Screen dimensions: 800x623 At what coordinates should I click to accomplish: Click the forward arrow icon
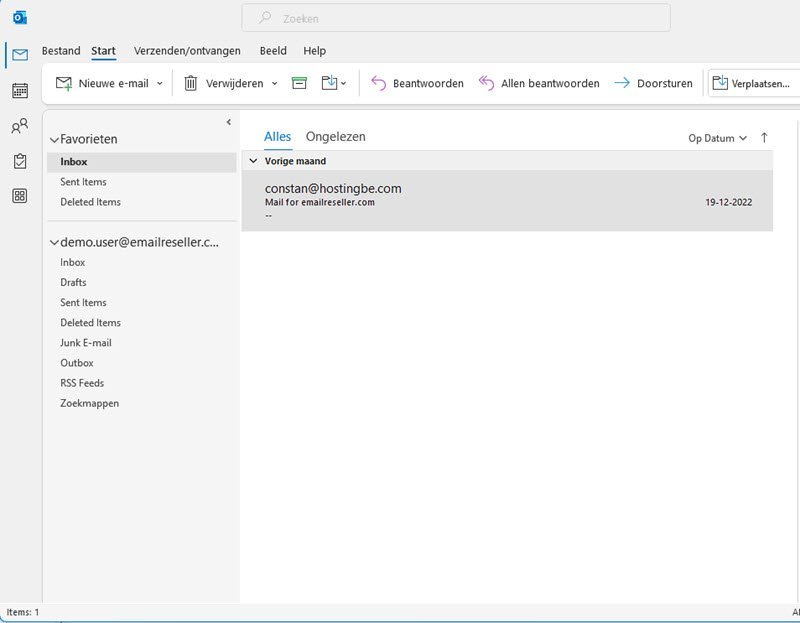tap(622, 83)
